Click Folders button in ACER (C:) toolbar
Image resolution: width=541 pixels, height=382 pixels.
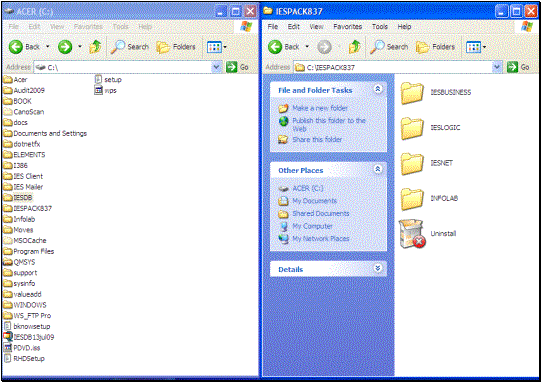point(176,47)
